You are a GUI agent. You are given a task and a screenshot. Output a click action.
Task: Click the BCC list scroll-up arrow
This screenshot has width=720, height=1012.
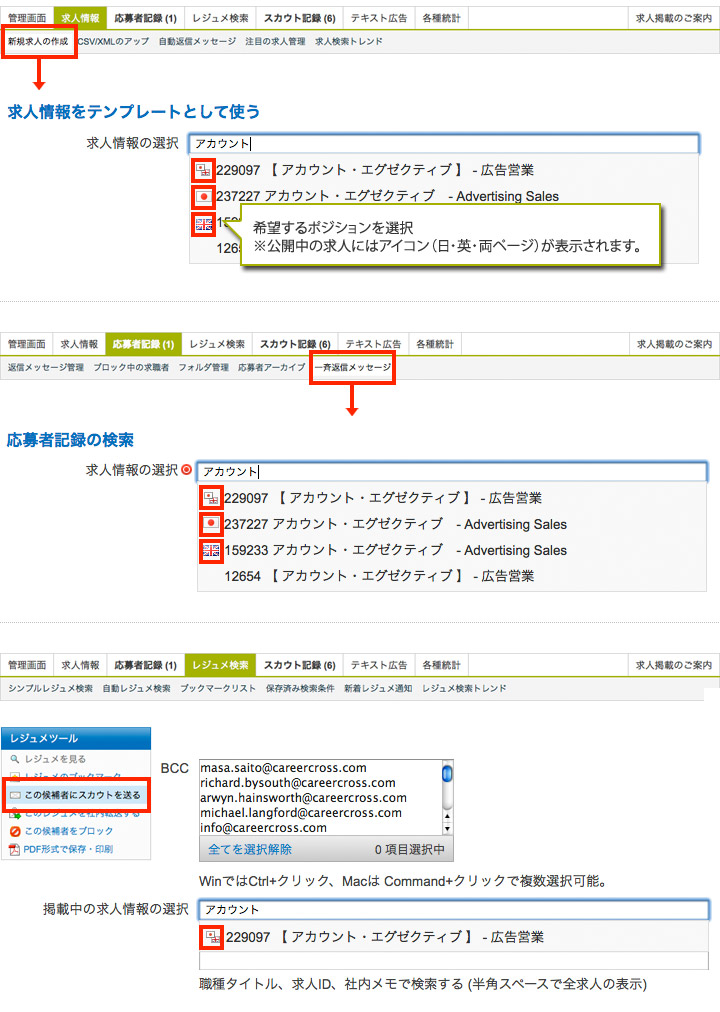tap(447, 816)
